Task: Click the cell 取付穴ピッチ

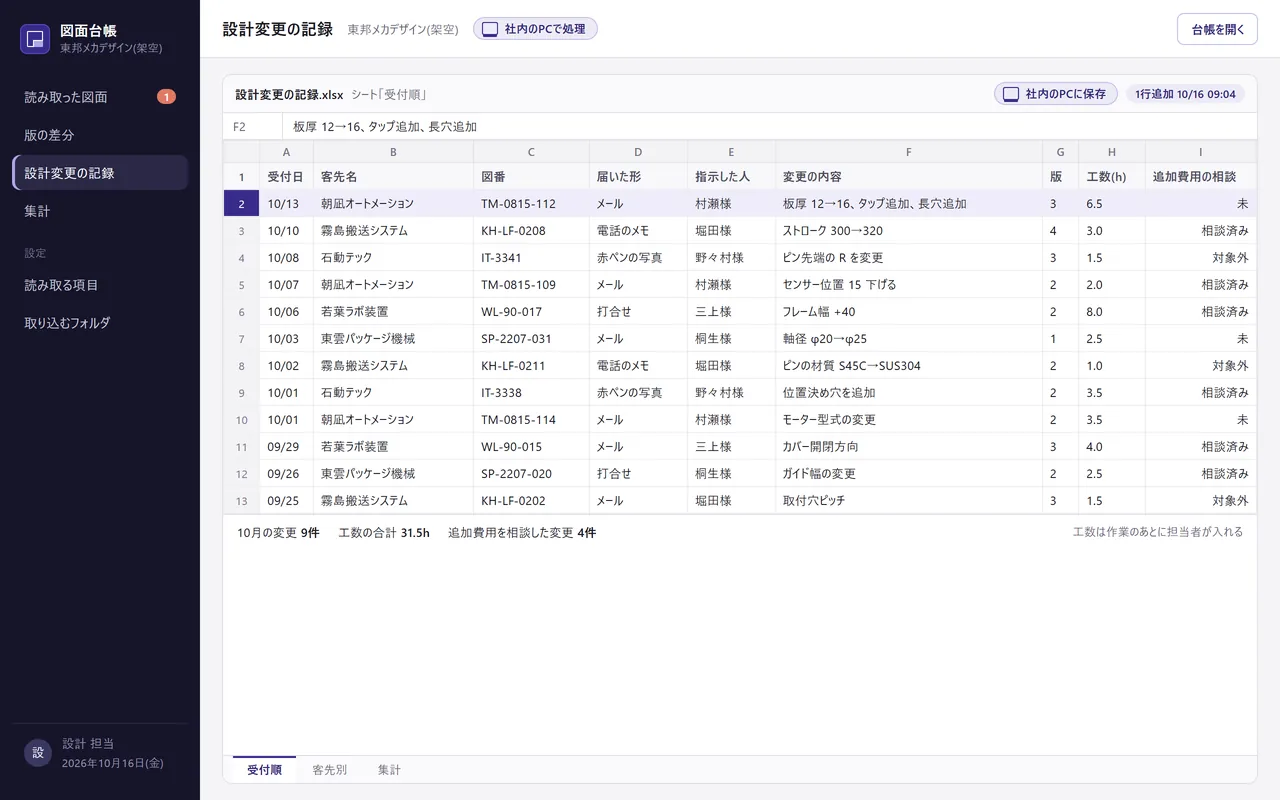Action: 909,501
